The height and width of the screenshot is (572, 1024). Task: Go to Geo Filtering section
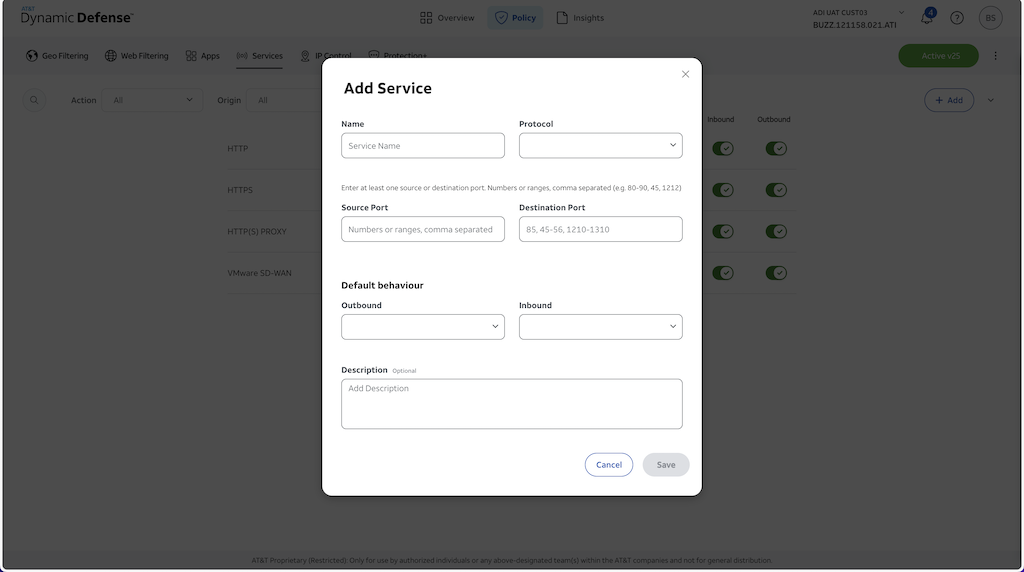click(x=57, y=56)
